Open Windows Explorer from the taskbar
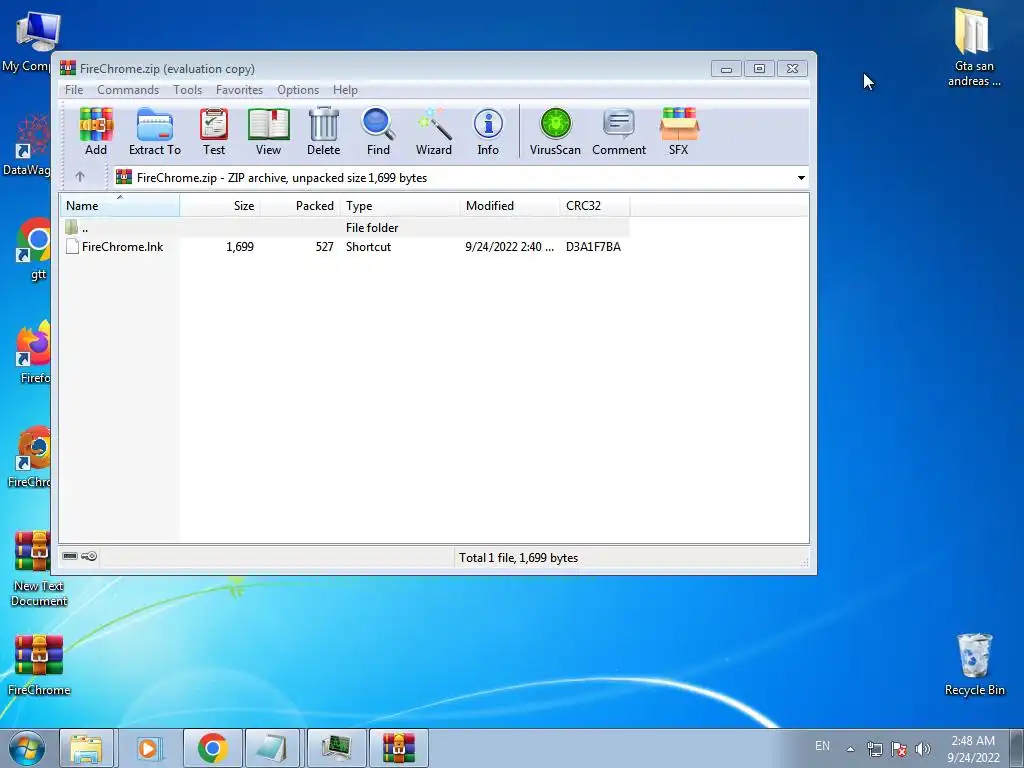Viewport: 1024px width, 768px height. 86,748
